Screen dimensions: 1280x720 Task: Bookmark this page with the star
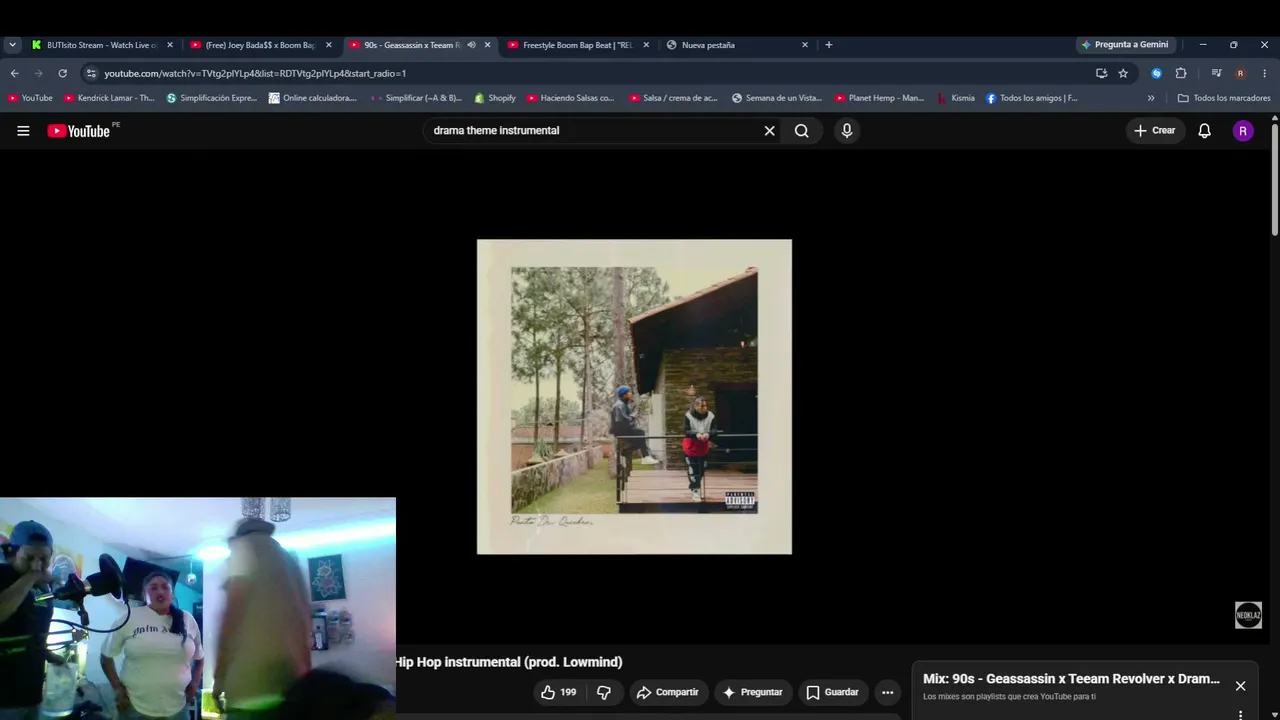click(1123, 73)
